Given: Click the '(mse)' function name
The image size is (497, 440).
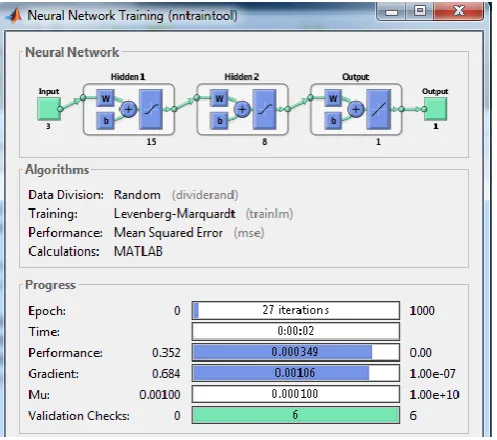Looking at the screenshot, I should tap(249, 233).
